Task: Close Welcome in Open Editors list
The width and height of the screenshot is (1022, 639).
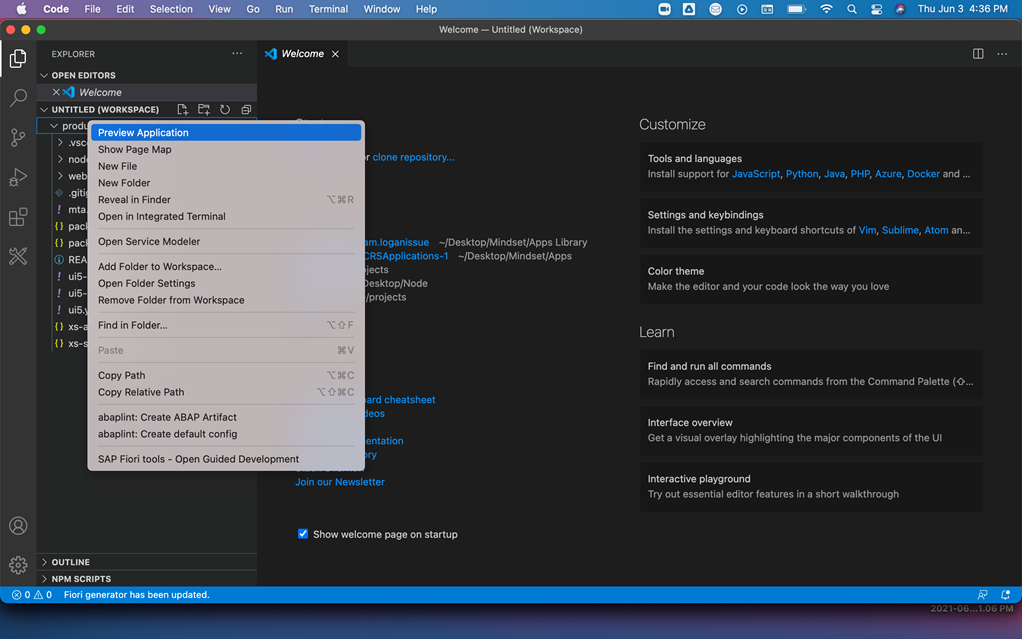Action: (56, 92)
